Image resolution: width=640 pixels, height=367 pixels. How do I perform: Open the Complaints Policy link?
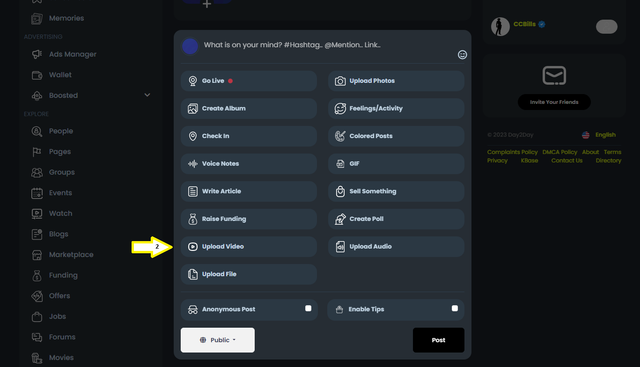(x=512, y=152)
